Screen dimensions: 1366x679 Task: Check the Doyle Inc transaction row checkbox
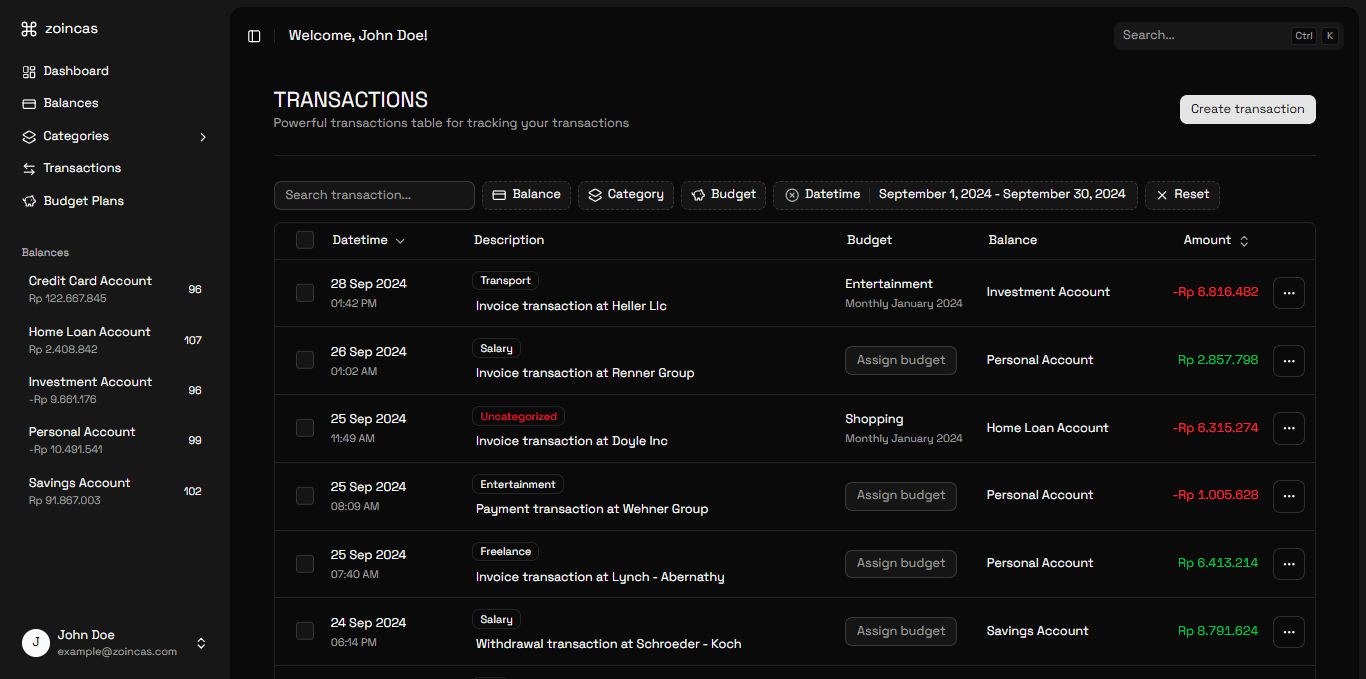point(305,428)
